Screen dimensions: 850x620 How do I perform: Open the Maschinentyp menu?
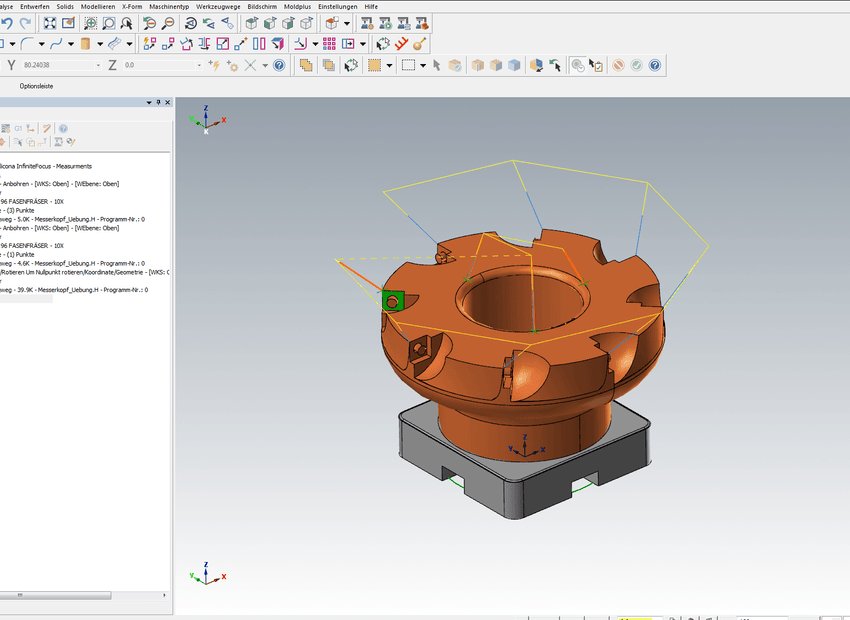(169, 7)
